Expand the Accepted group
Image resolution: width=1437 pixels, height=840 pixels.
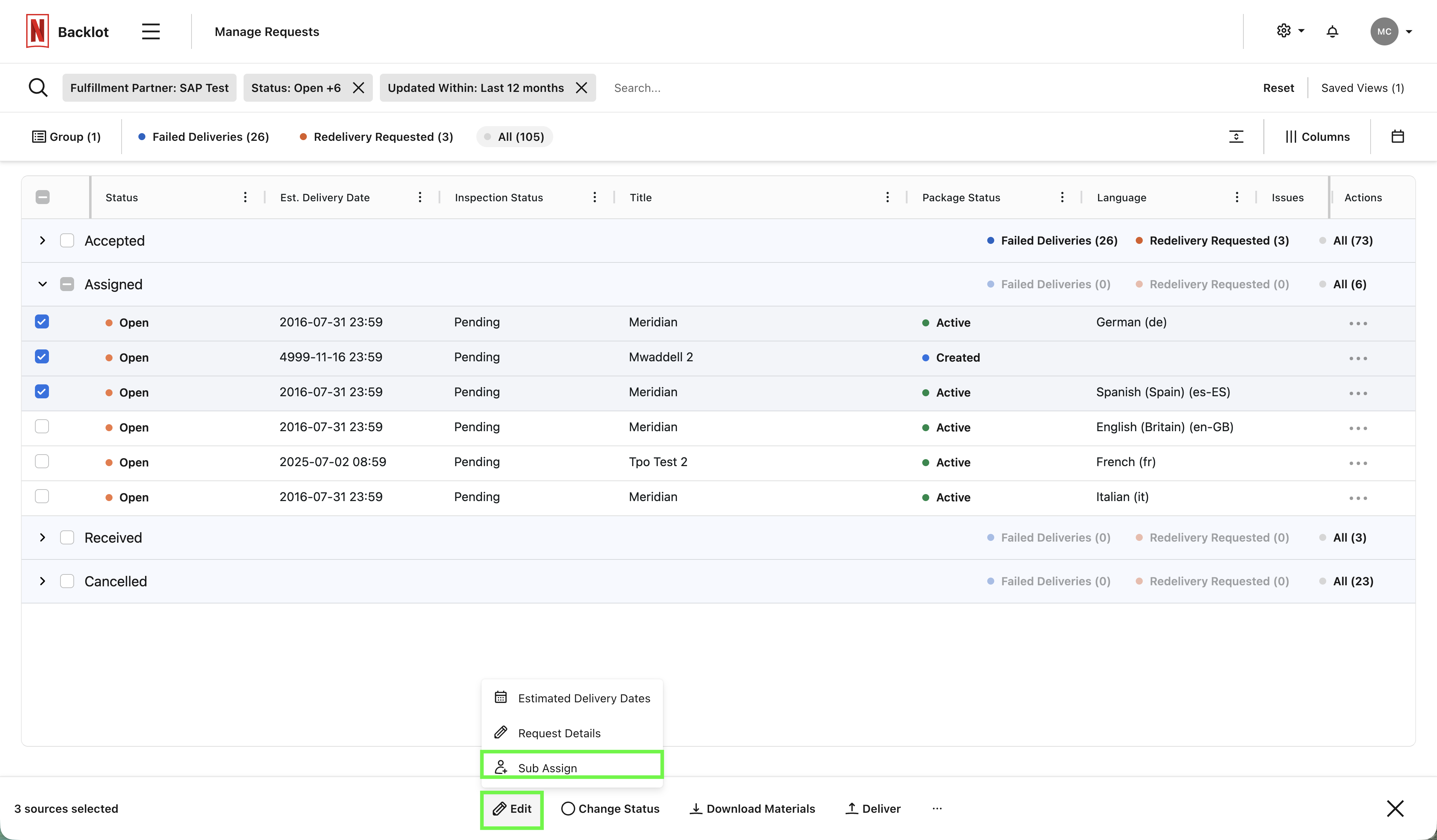pyautogui.click(x=42, y=241)
